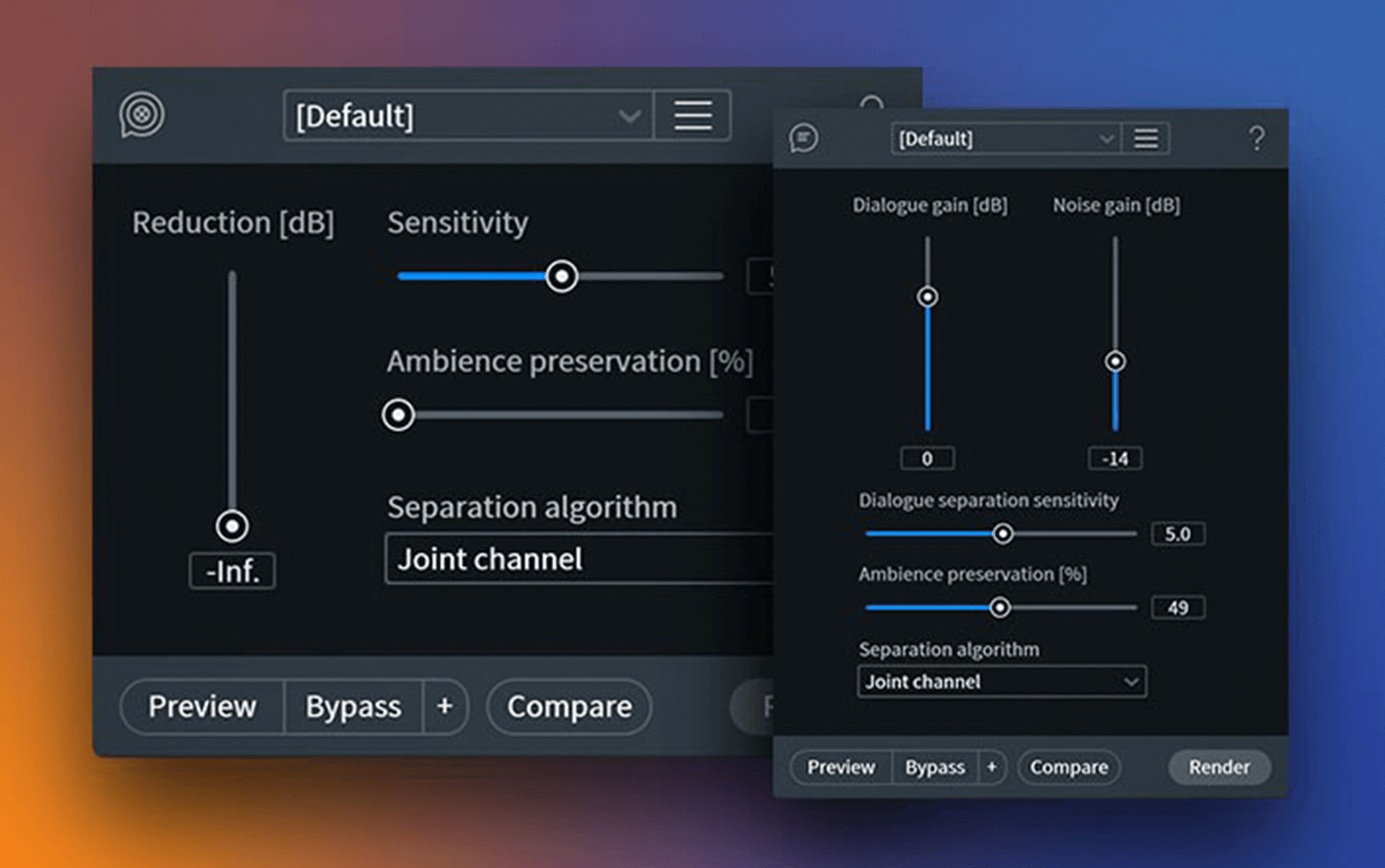Click the Noise gain slider handle

[1115, 362]
